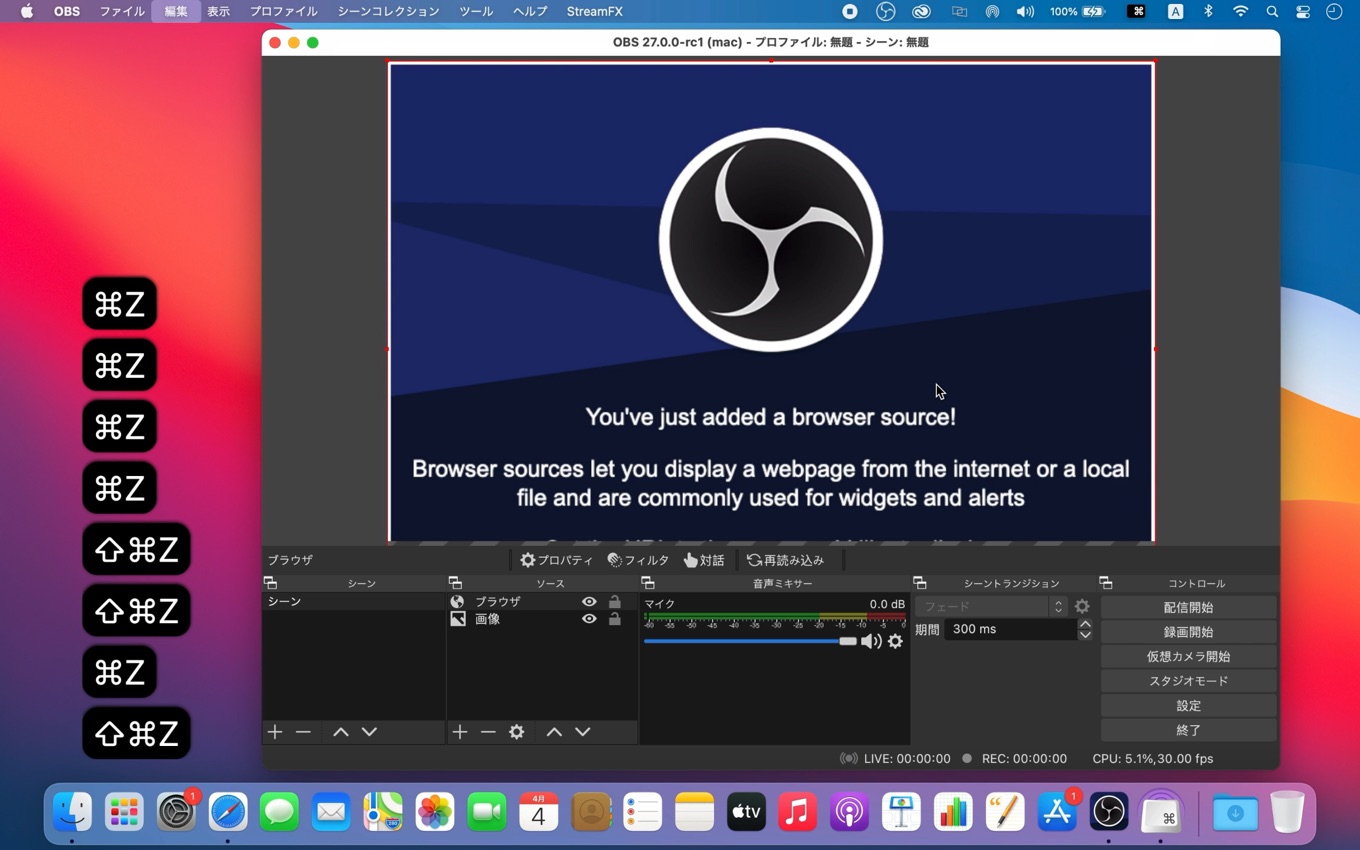Open the フェード transition dropdown
Viewport: 1360px width, 850px height.
(x=990, y=606)
